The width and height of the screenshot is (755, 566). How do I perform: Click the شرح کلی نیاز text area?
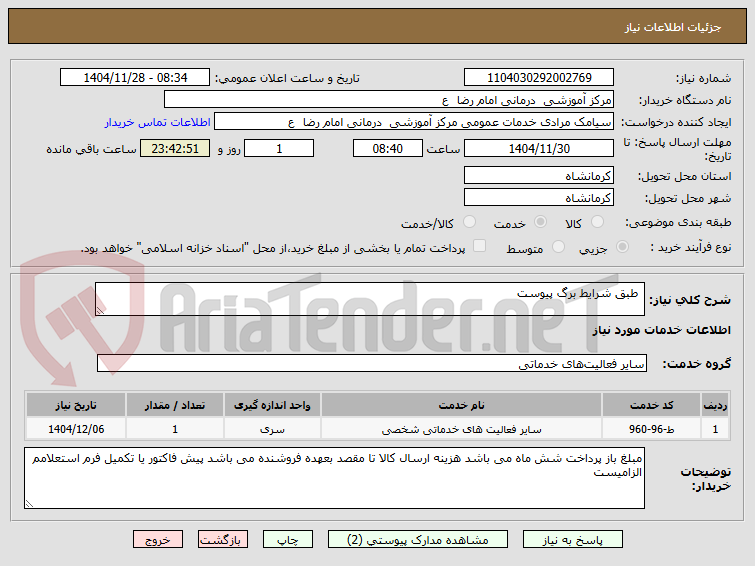point(370,299)
